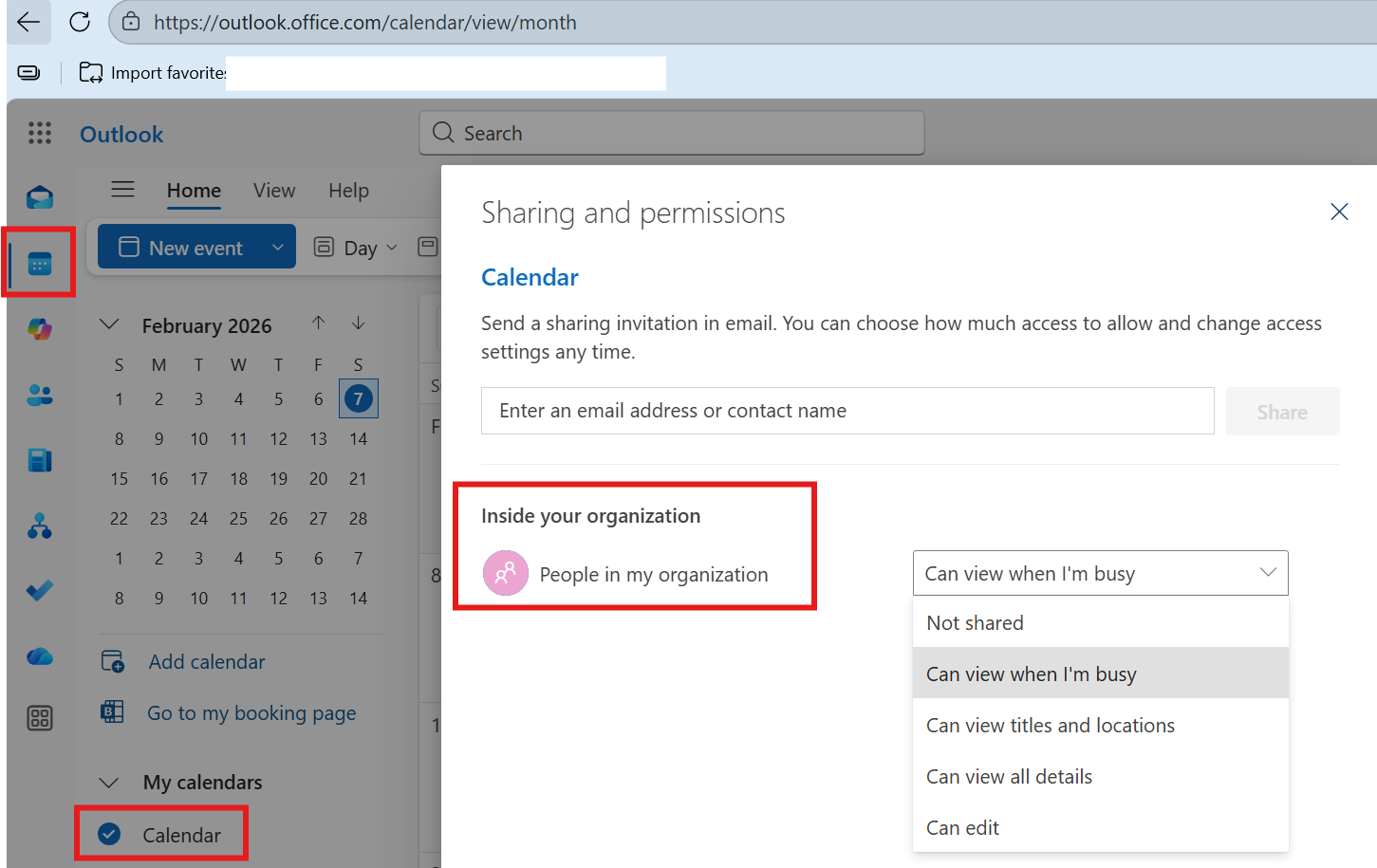Choose Can edit permission
The width and height of the screenshot is (1377, 868).
pos(1101,827)
